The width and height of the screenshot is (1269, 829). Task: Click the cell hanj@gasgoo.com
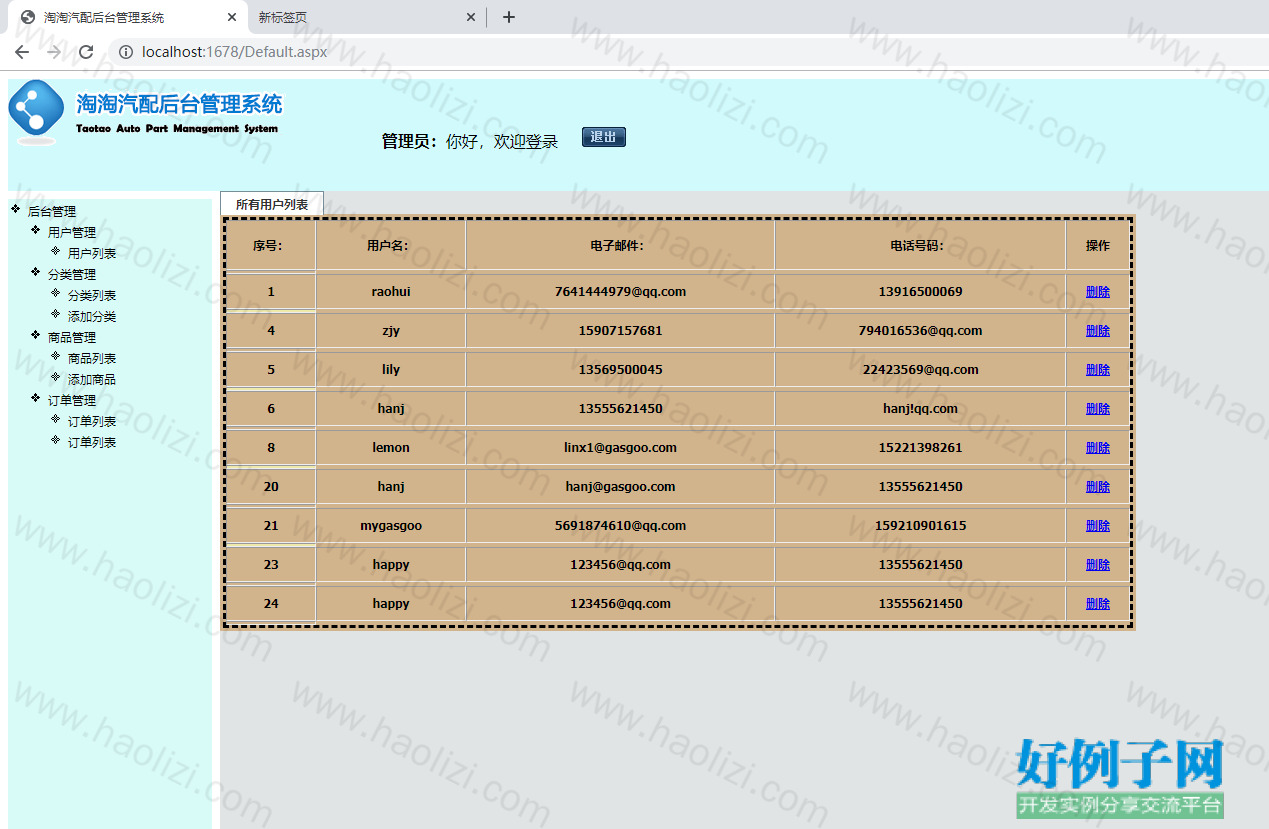tap(620, 487)
